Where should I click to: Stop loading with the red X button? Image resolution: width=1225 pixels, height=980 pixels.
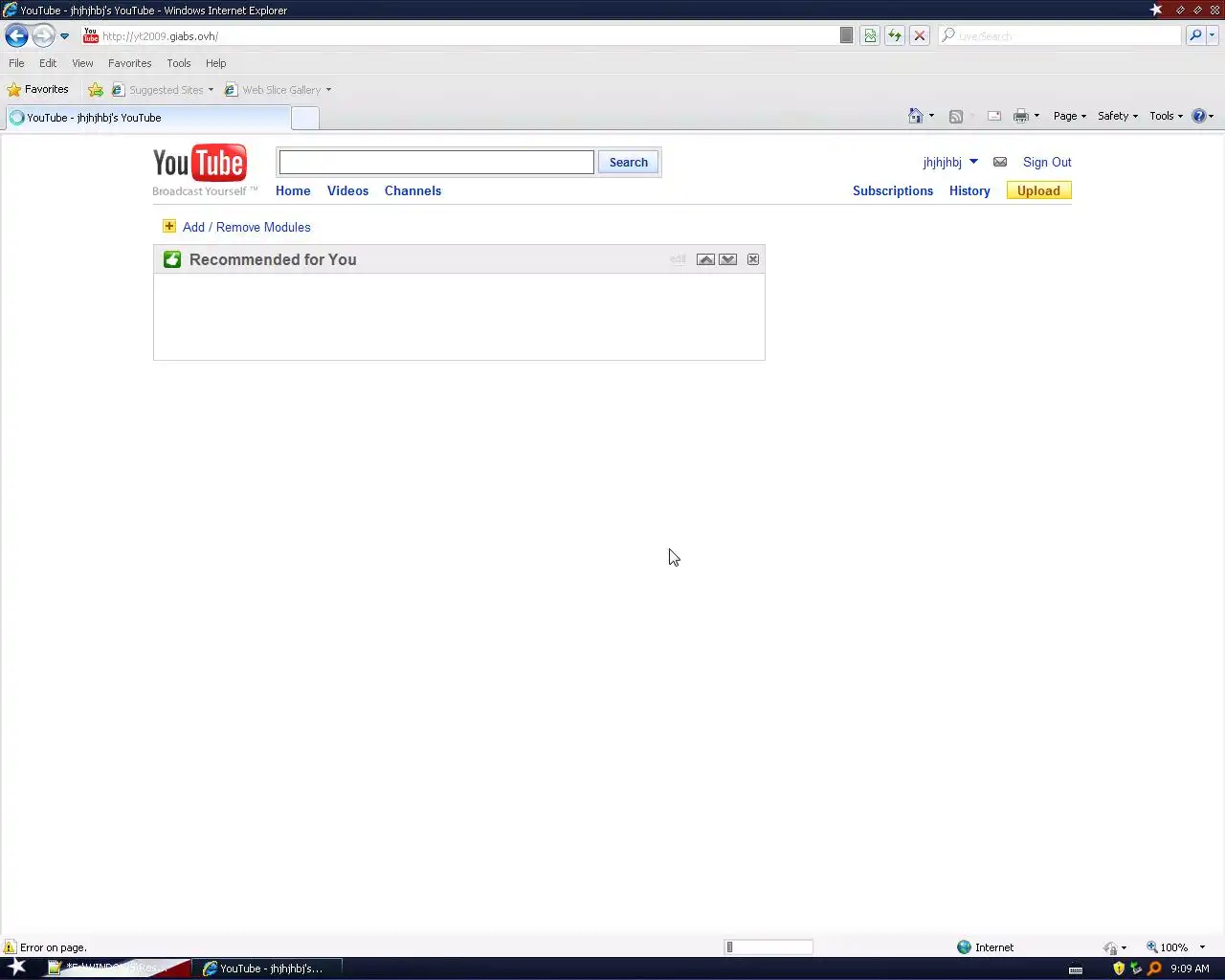click(x=920, y=35)
